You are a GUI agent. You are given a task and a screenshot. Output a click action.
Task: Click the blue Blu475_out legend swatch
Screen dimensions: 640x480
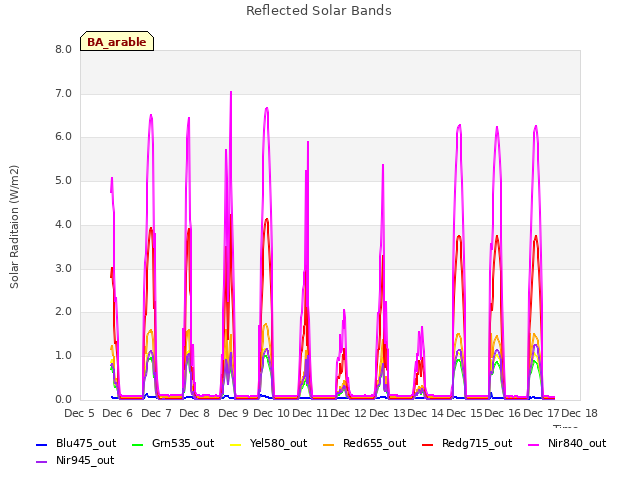42,444
